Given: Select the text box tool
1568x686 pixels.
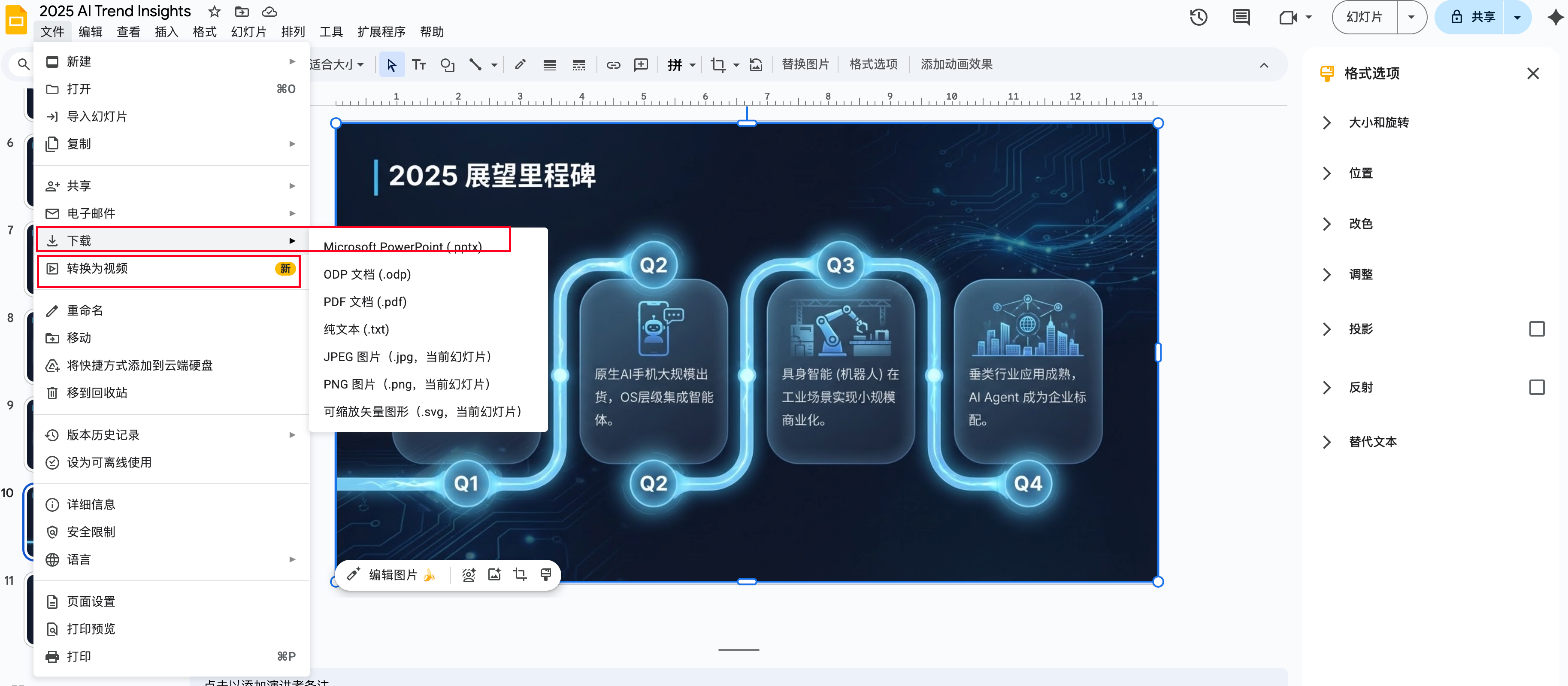Looking at the screenshot, I should coord(418,64).
